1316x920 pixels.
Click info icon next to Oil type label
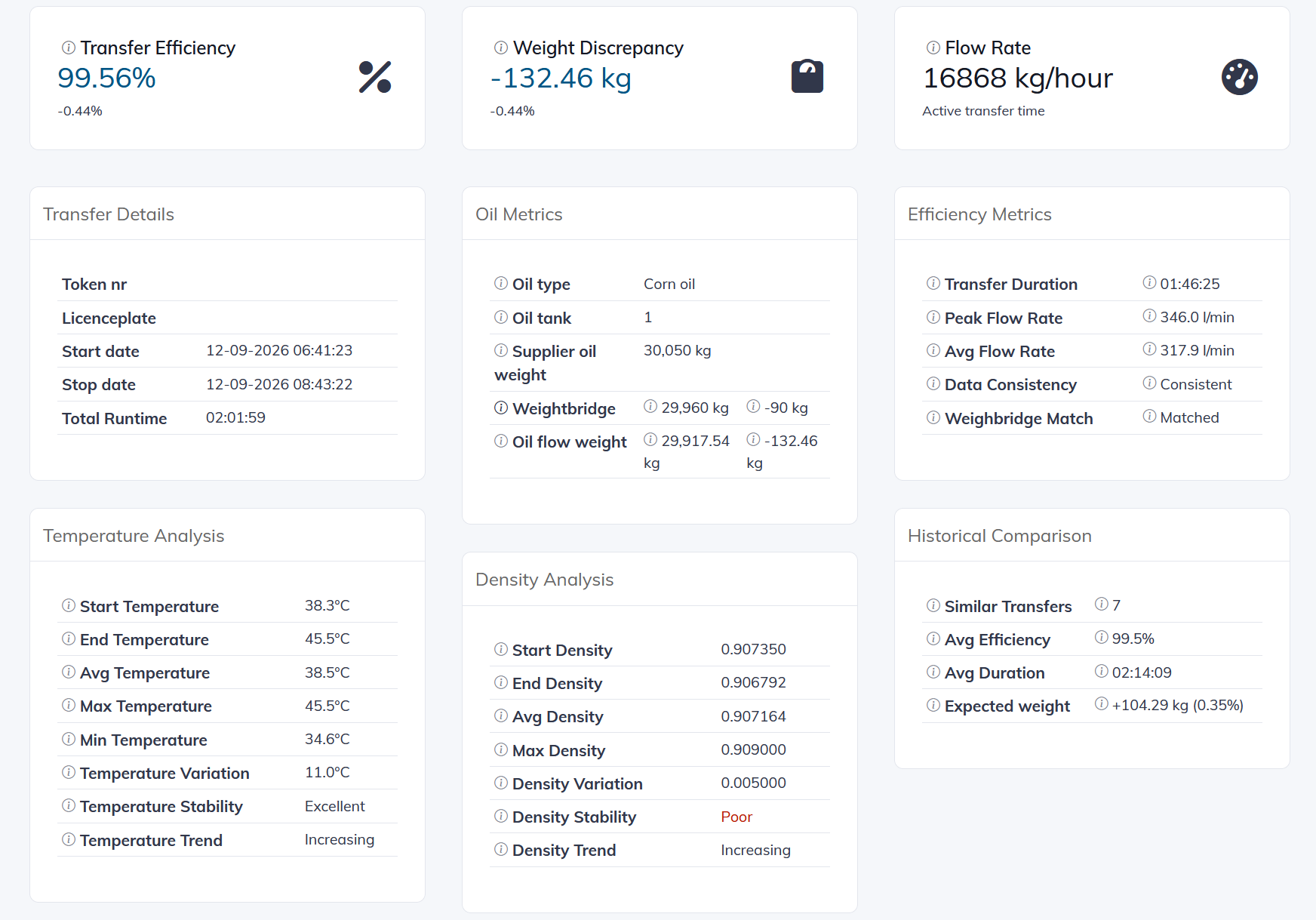coord(501,283)
